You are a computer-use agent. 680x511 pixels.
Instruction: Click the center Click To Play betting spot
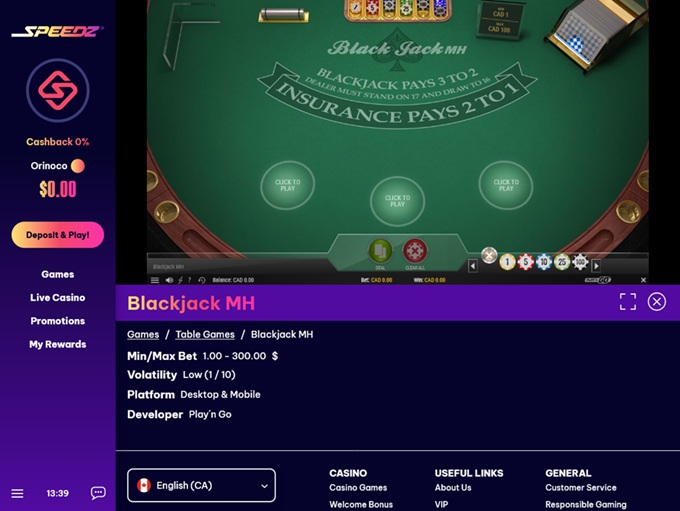point(397,201)
